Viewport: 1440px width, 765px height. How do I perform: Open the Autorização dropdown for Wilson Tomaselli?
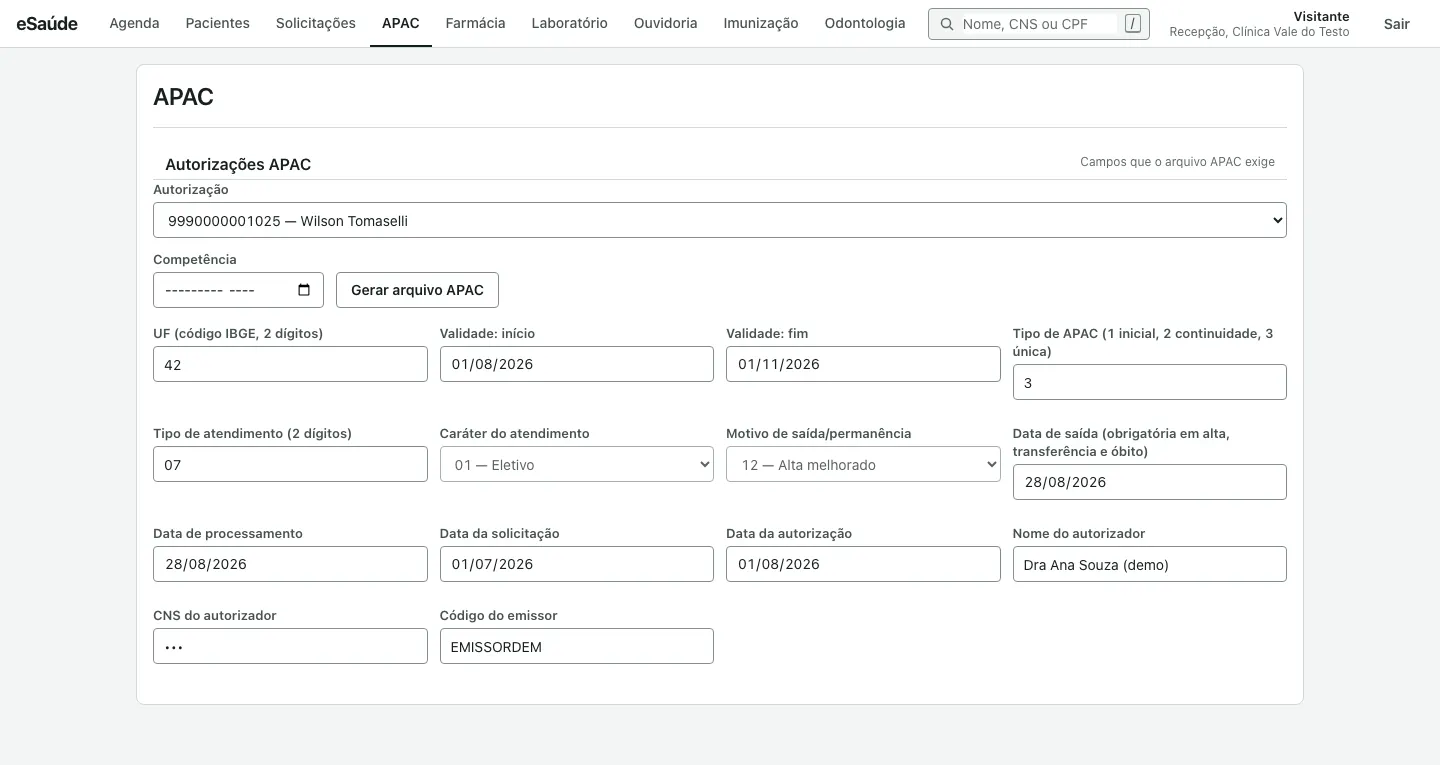[x=720, y=220]
